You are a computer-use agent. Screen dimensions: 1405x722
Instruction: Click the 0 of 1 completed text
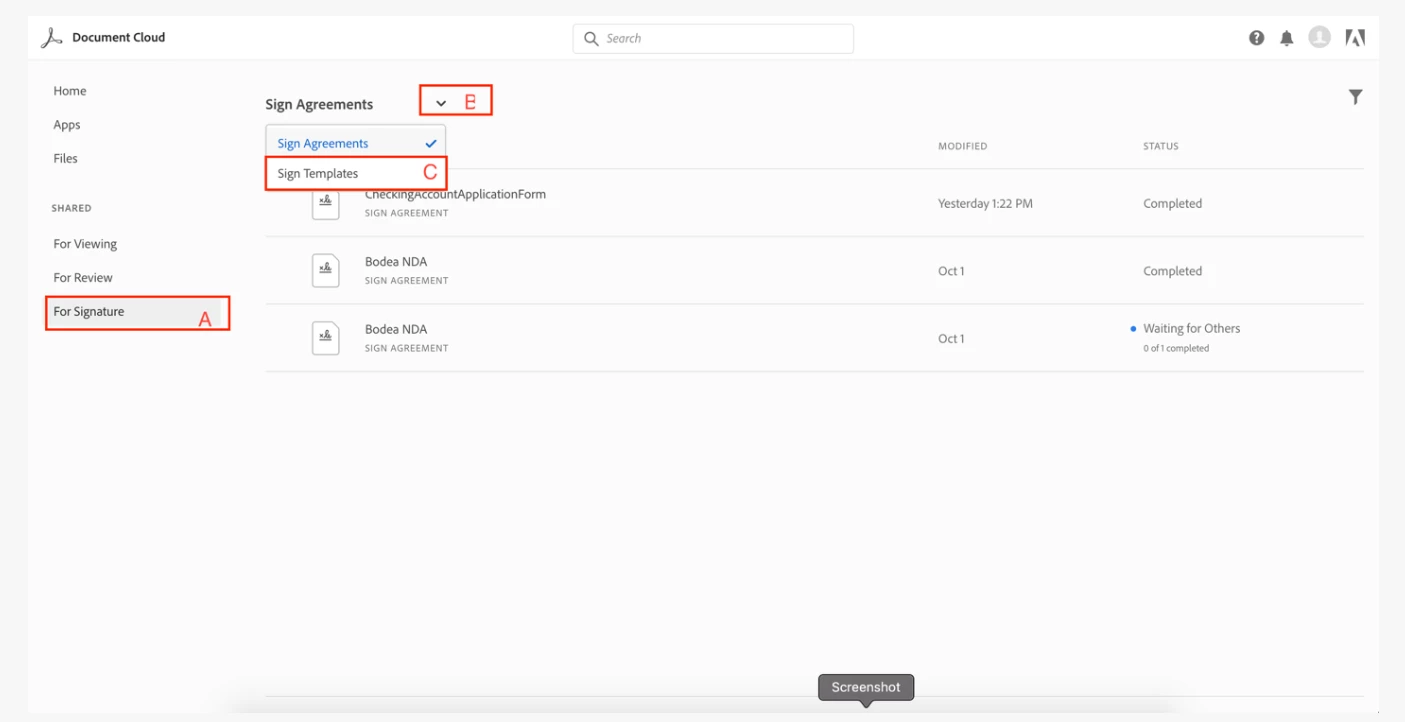pyautogui.click(x=1176, y=348)
